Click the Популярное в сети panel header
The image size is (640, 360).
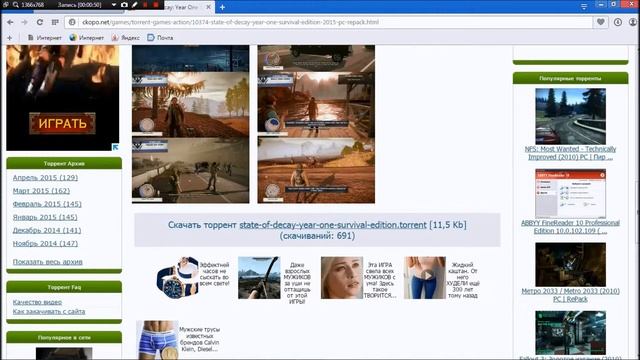[x=64, y=338]
